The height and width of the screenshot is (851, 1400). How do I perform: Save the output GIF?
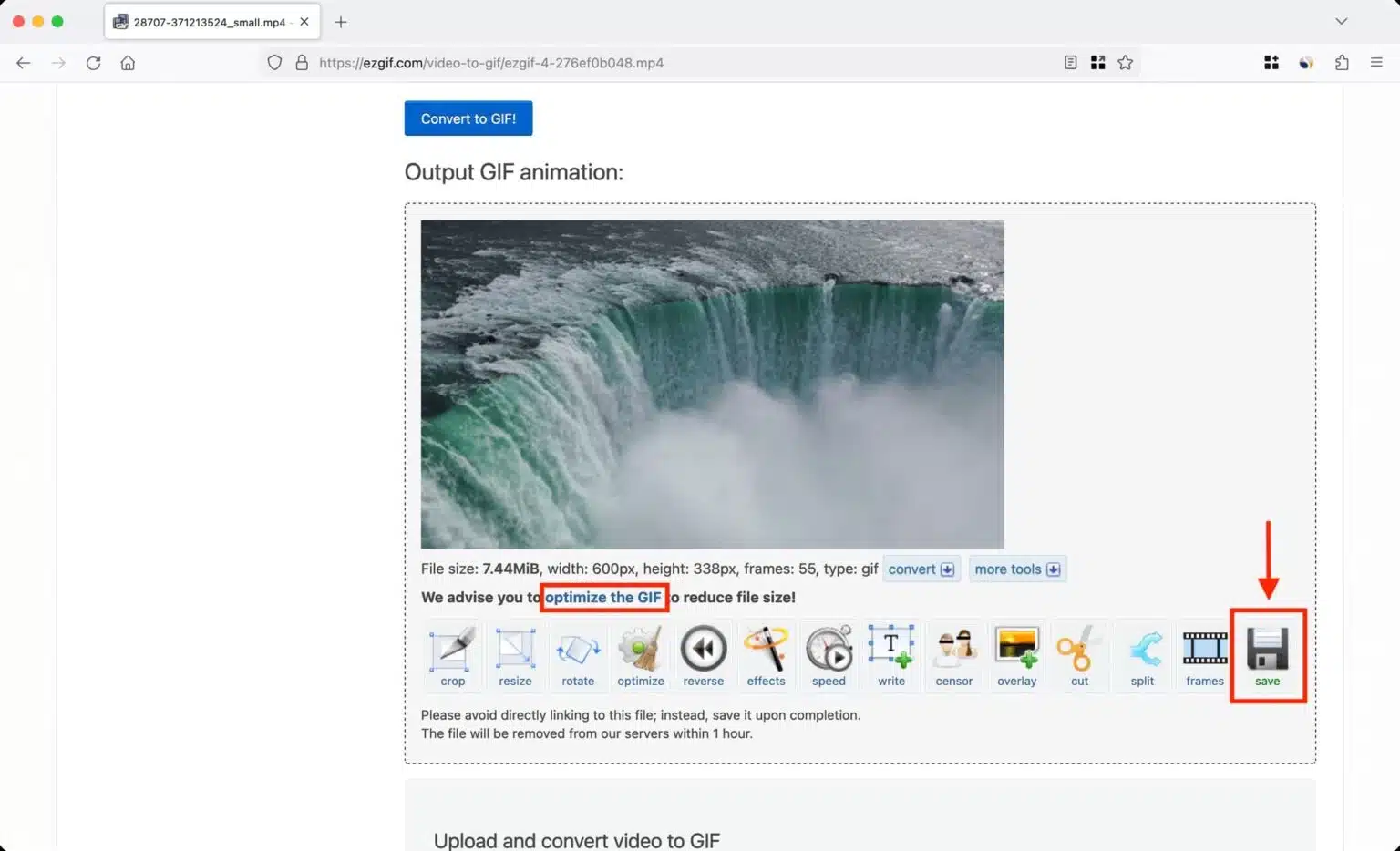(x=1267, y=654)
